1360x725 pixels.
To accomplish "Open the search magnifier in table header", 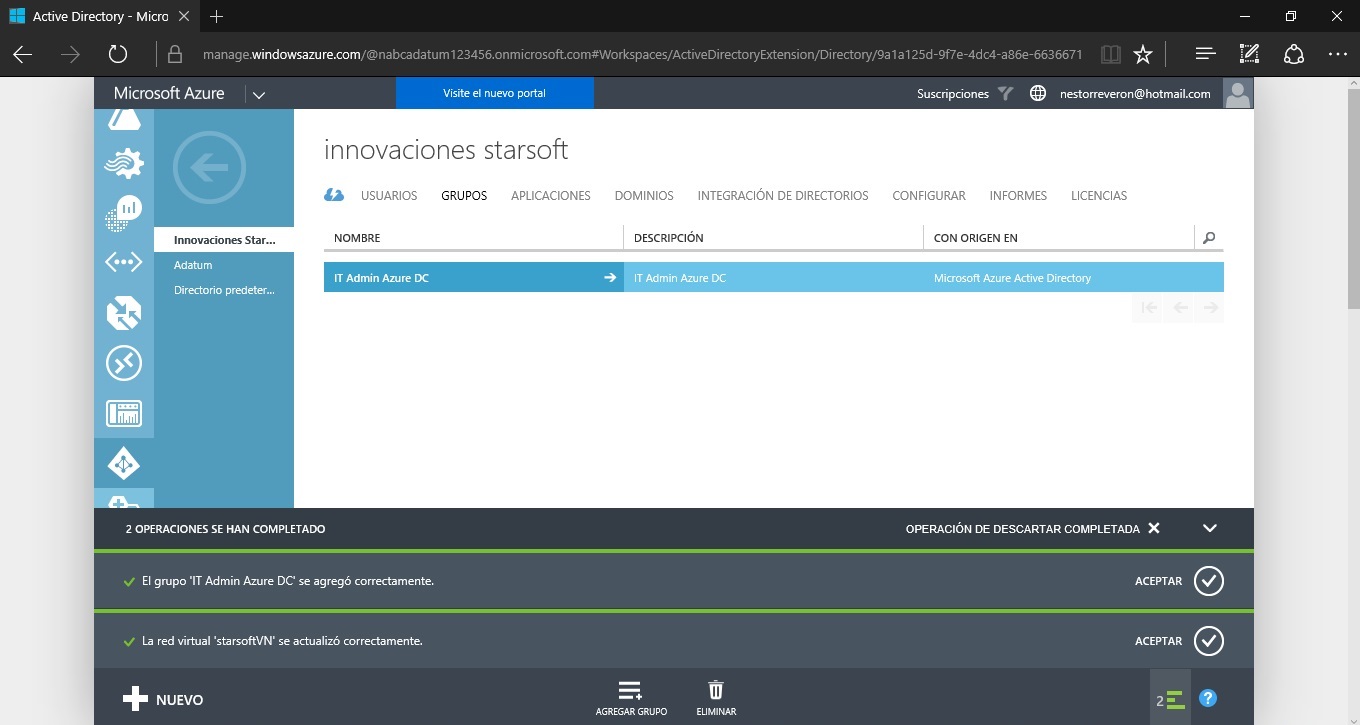I will point(1209,238).
